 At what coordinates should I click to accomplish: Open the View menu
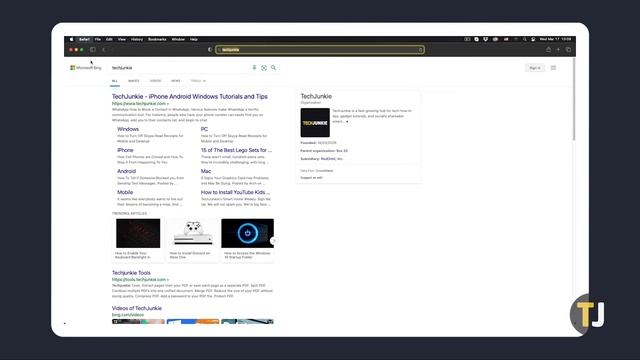coord(122,39)
